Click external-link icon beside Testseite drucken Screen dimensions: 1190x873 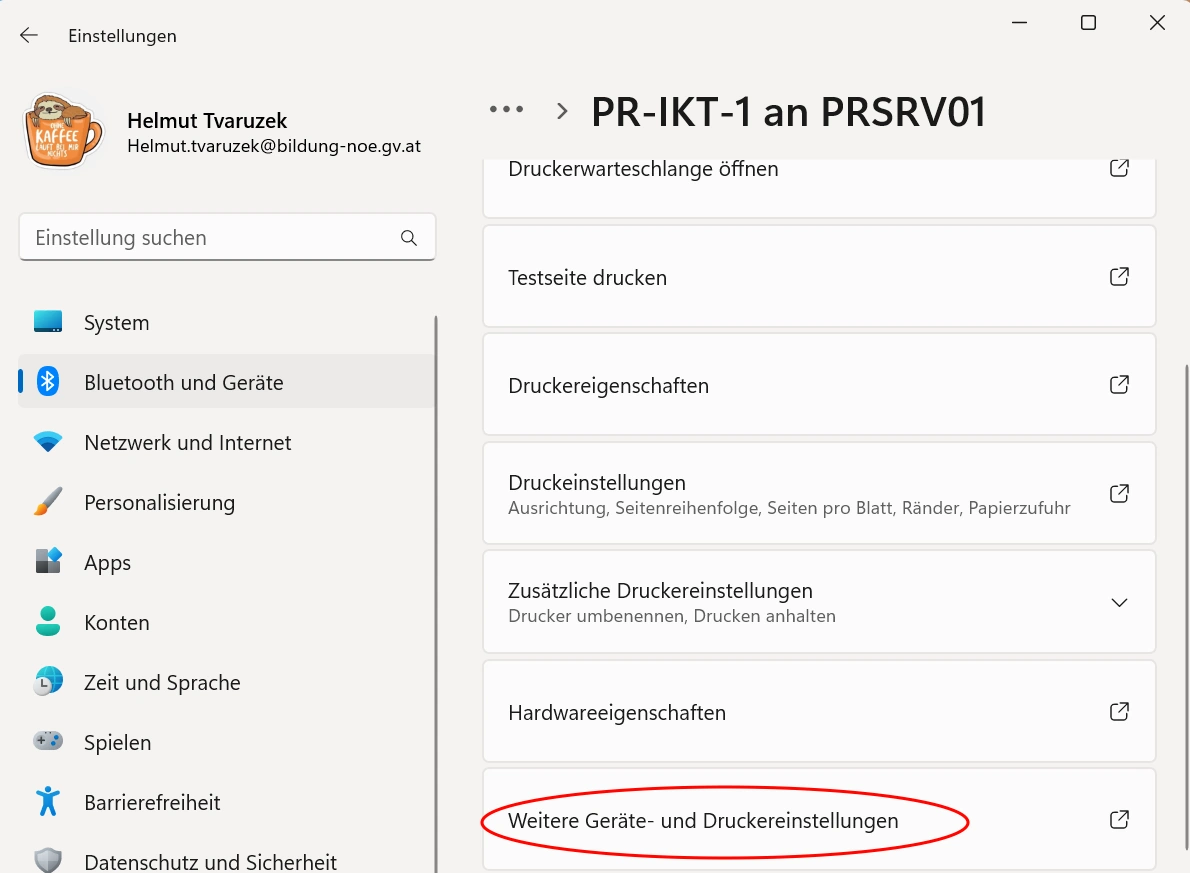[1120, 277]
